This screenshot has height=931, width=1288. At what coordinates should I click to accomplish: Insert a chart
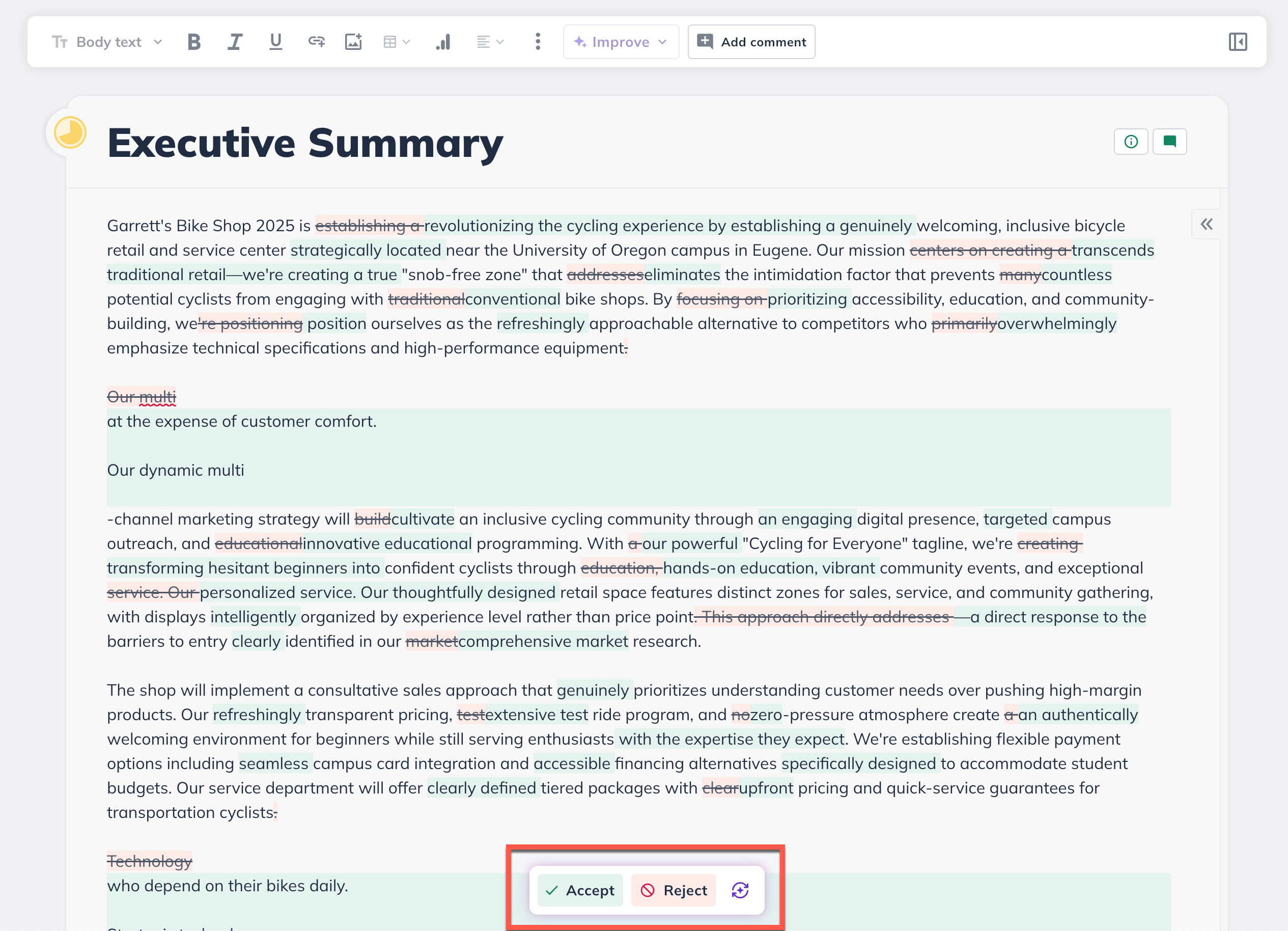pyautogui.click(x=443, y=41)
